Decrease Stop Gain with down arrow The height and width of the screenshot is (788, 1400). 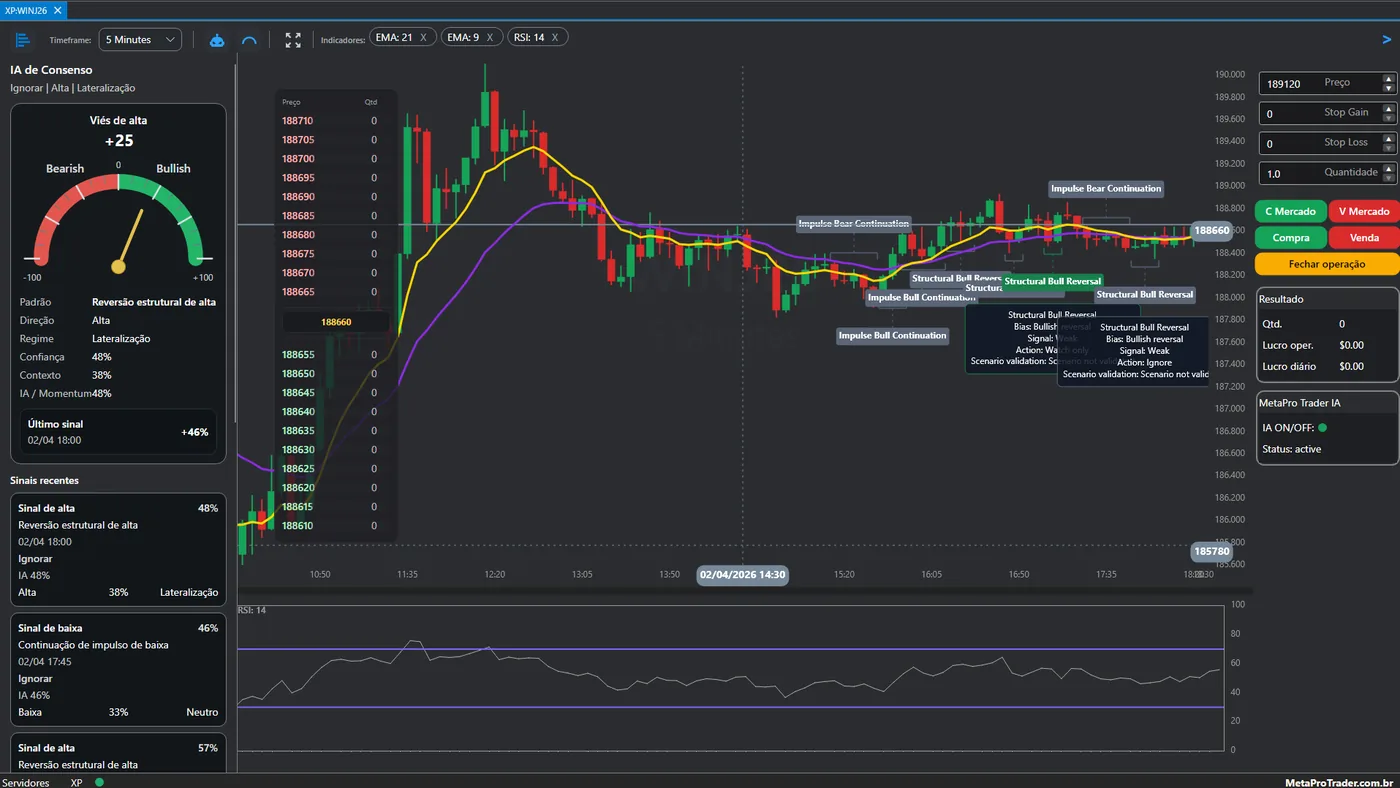(x=1388, y=118)
